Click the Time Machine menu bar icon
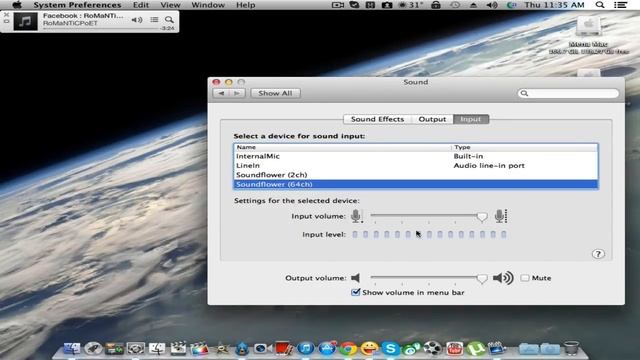The height and width of the screenshot is (360, 640). [x=455, y=5]
